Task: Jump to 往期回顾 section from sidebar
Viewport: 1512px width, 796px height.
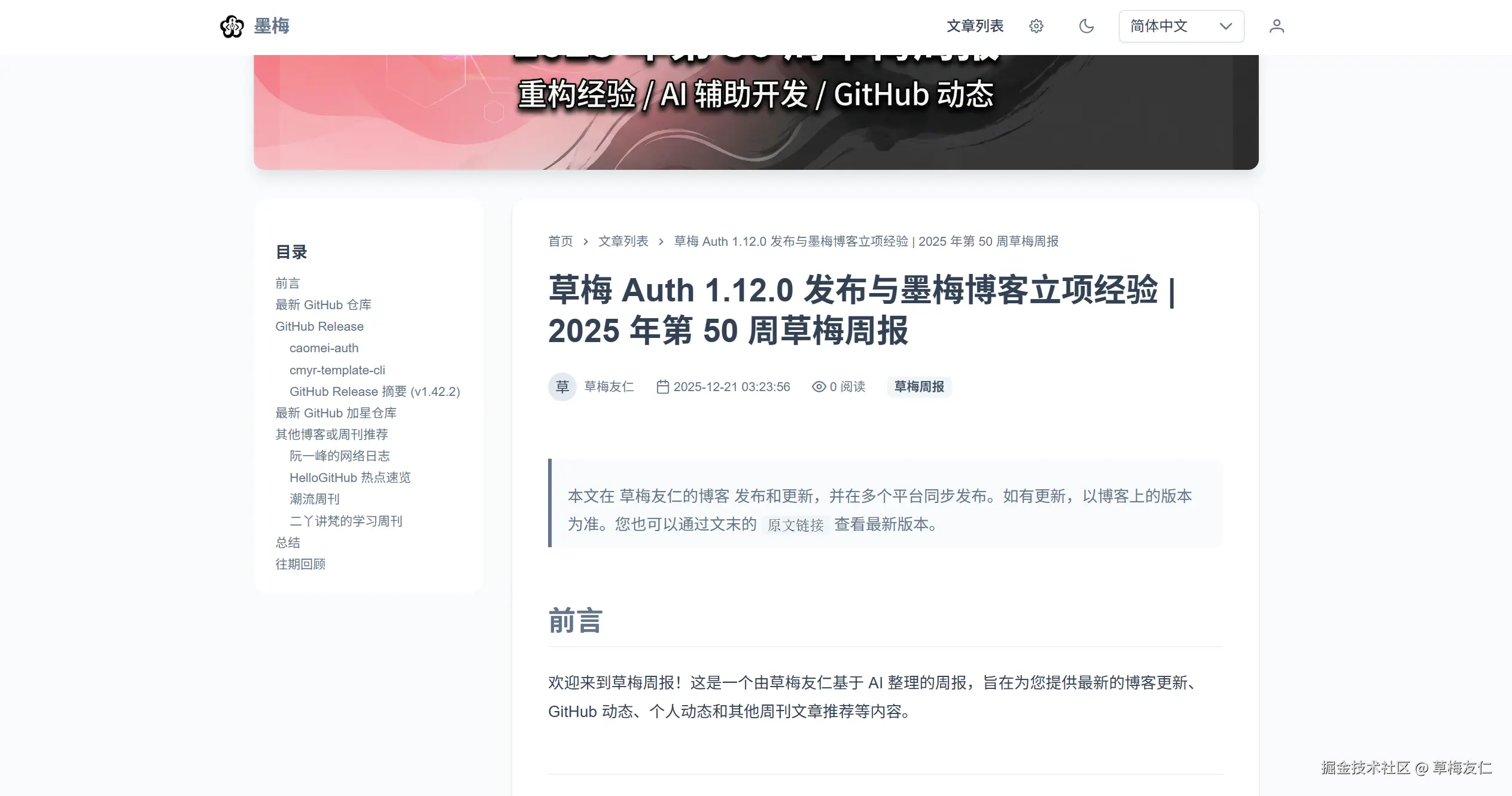Action: [300, 564]
